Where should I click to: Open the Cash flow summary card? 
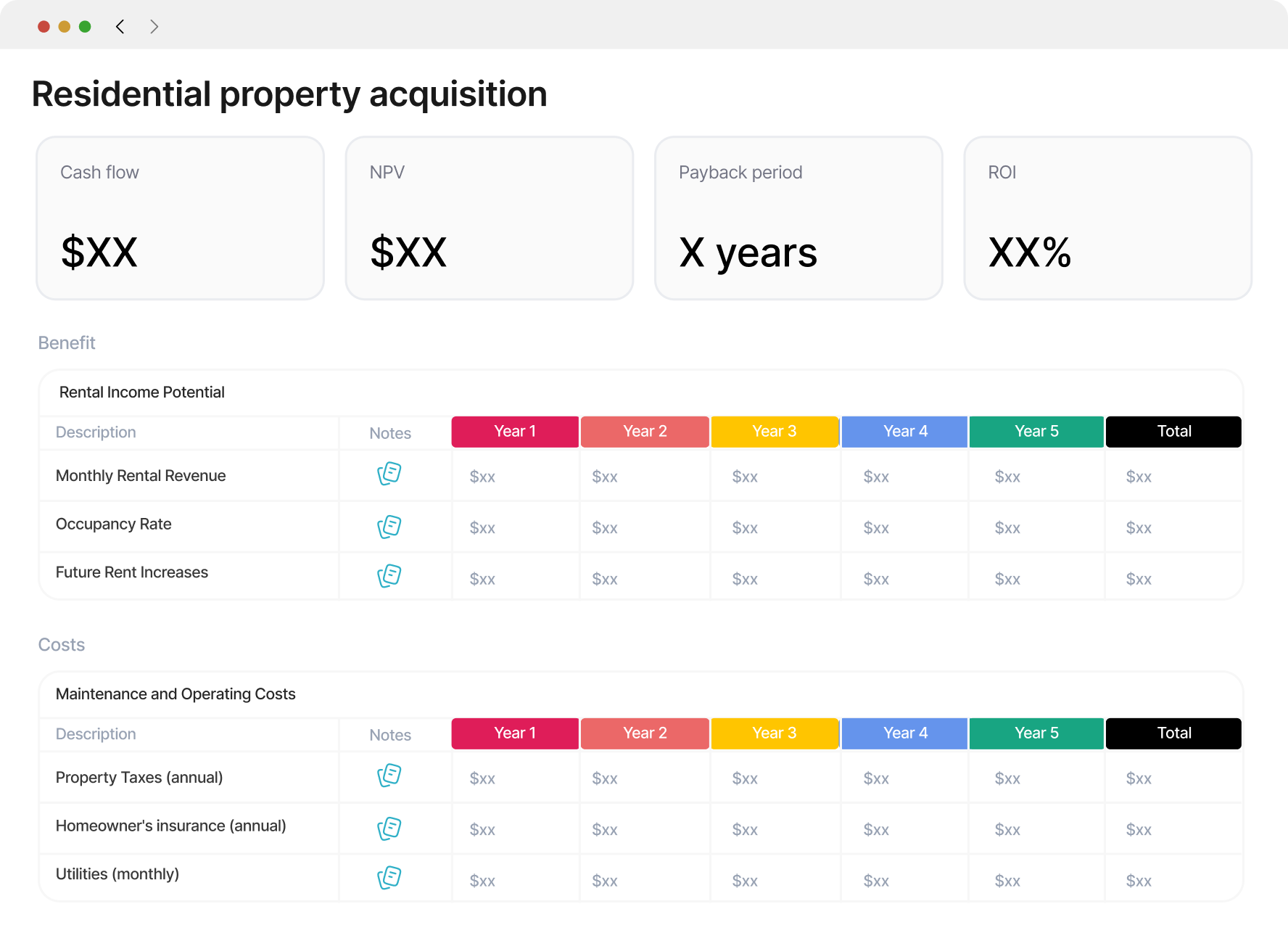tap(180, 218)
